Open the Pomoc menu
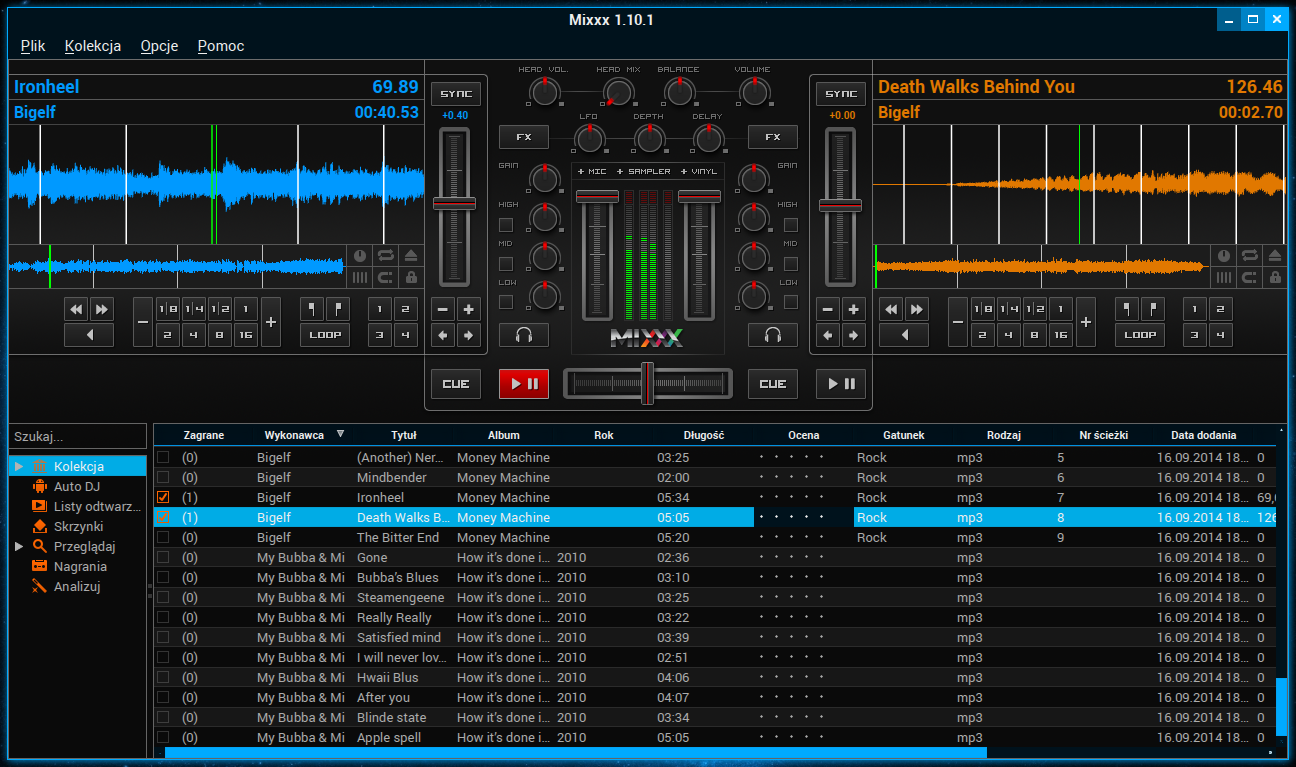This screenshot has width=1296, height=767. (221, 46)
